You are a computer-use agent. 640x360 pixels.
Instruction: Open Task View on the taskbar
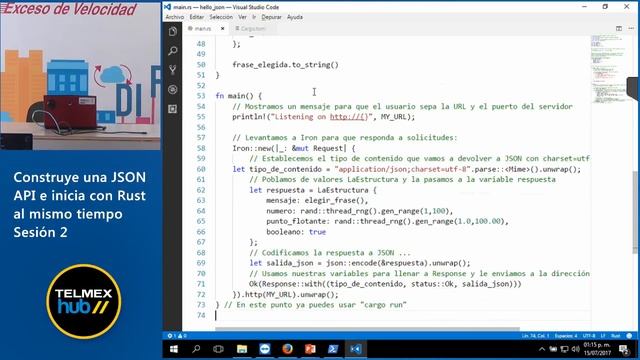(218, 349)
